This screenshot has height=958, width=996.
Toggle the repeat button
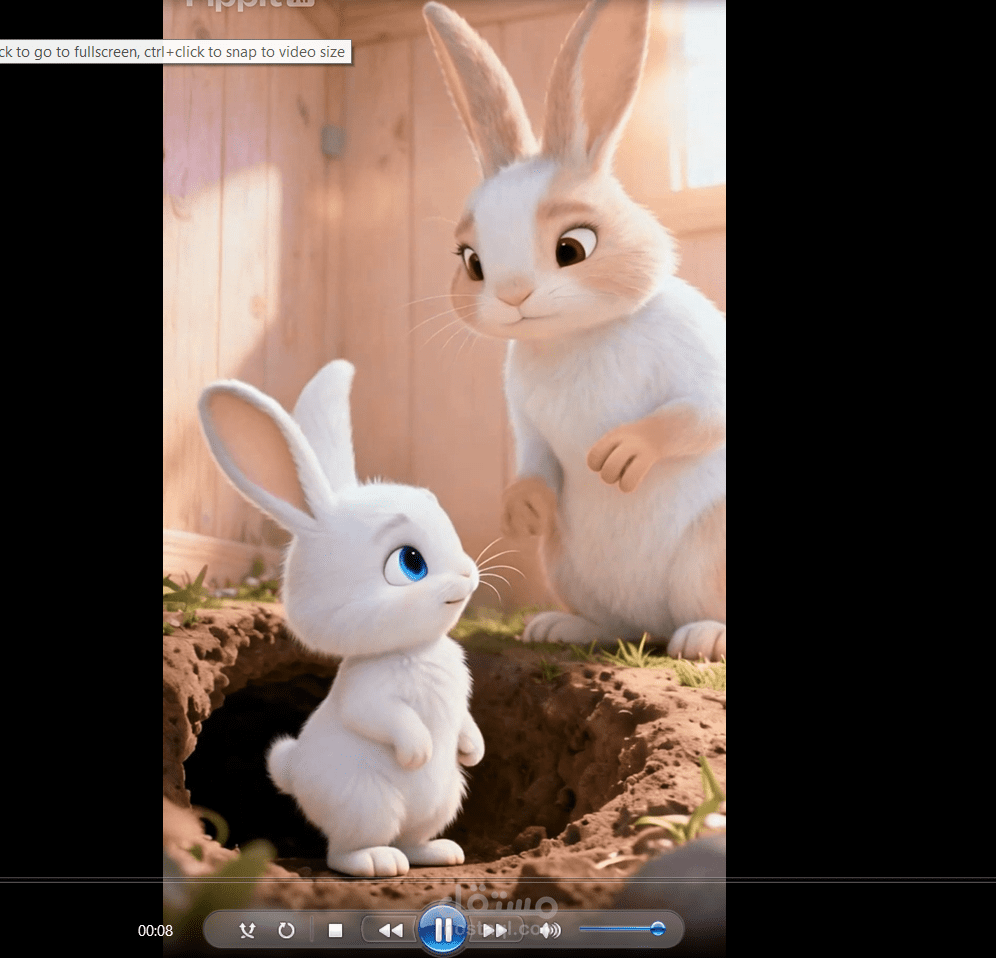[x=286, y=931]
